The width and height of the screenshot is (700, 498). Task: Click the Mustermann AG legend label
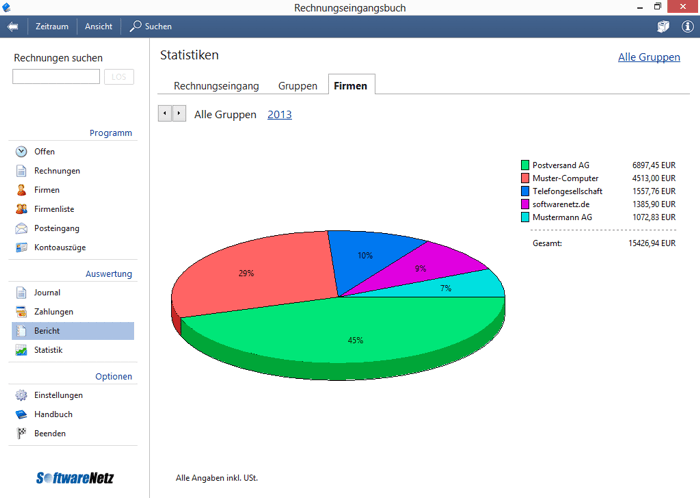[x=562, y=217]
